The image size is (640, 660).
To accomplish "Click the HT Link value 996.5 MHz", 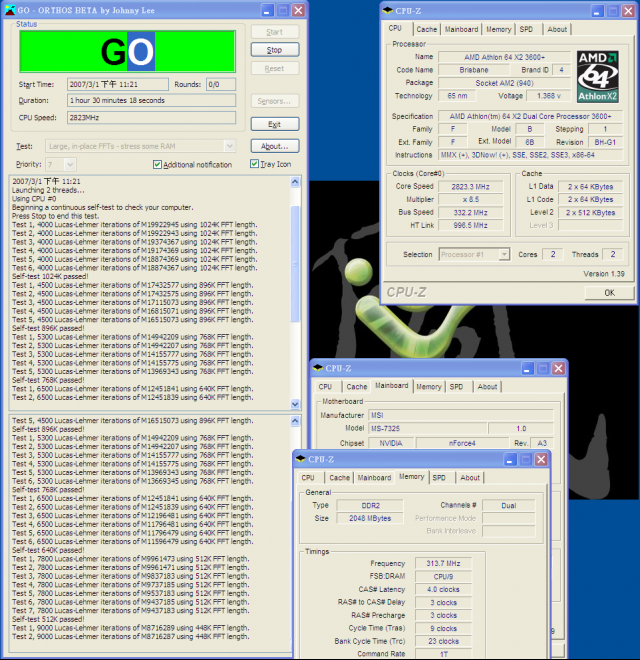I will pyautogui.click(x=470, y=225).
